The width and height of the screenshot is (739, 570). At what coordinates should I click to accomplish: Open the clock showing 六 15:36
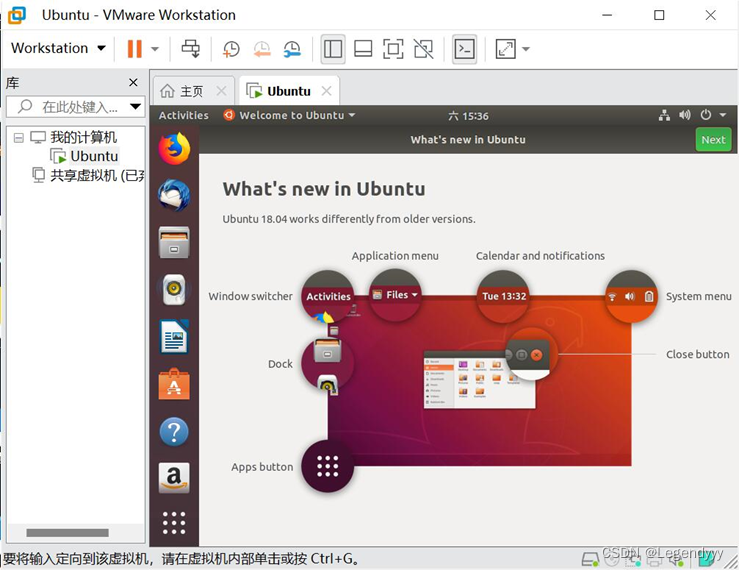tap(468, 116)
